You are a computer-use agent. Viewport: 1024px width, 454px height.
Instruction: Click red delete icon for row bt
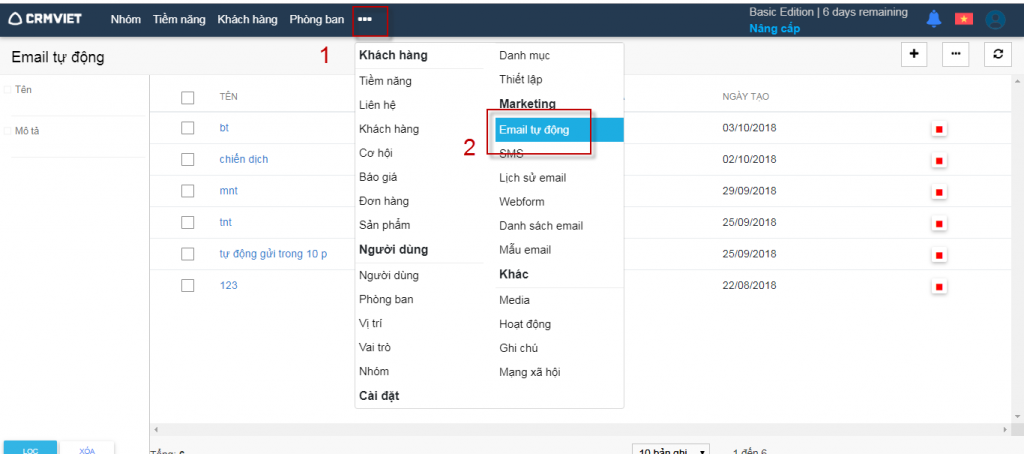[939, 129]
